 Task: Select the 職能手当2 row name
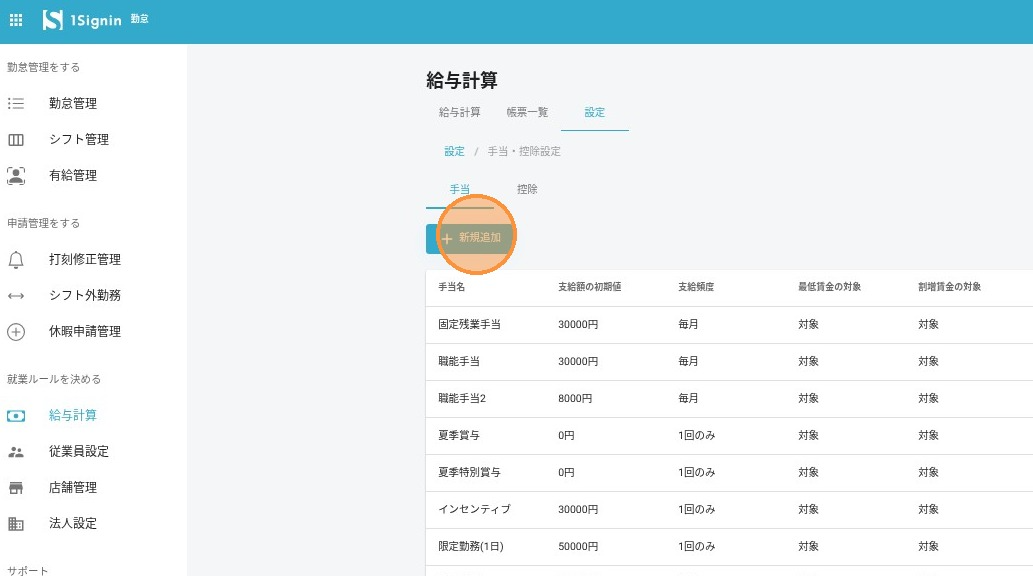coord(462,398)
